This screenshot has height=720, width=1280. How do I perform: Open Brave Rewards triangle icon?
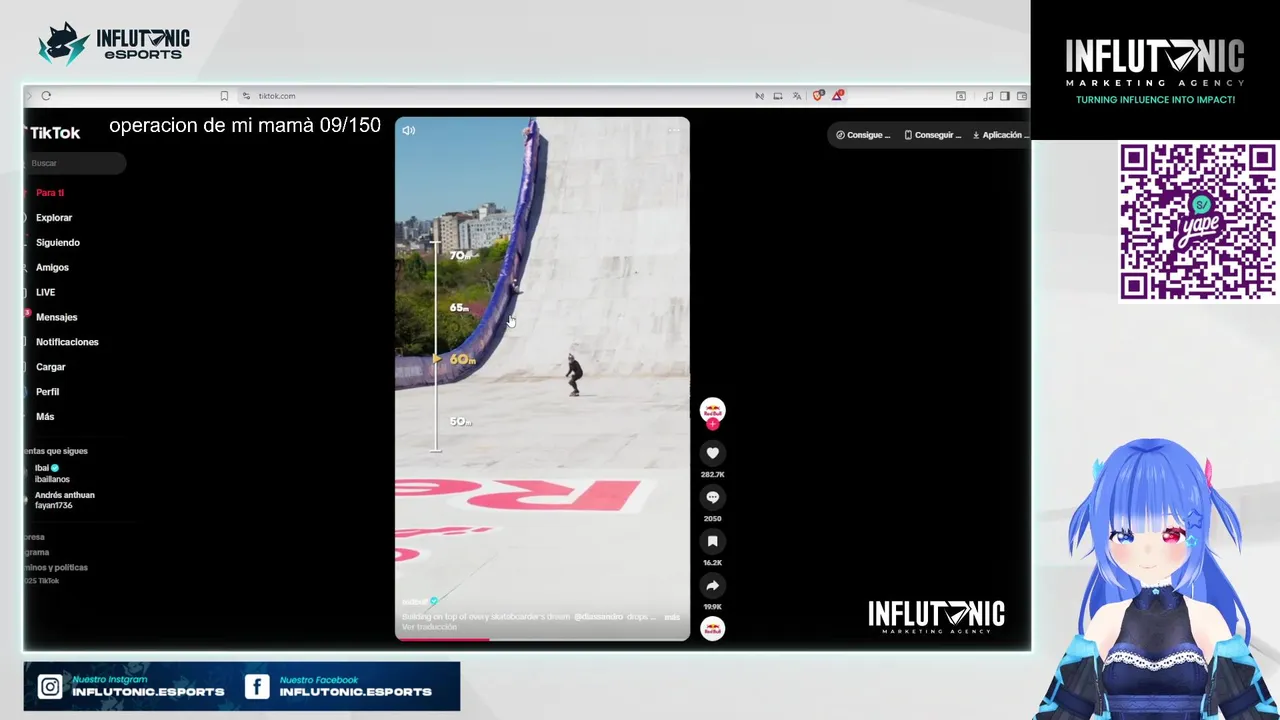pyautogui.click(x=837, y=96)
